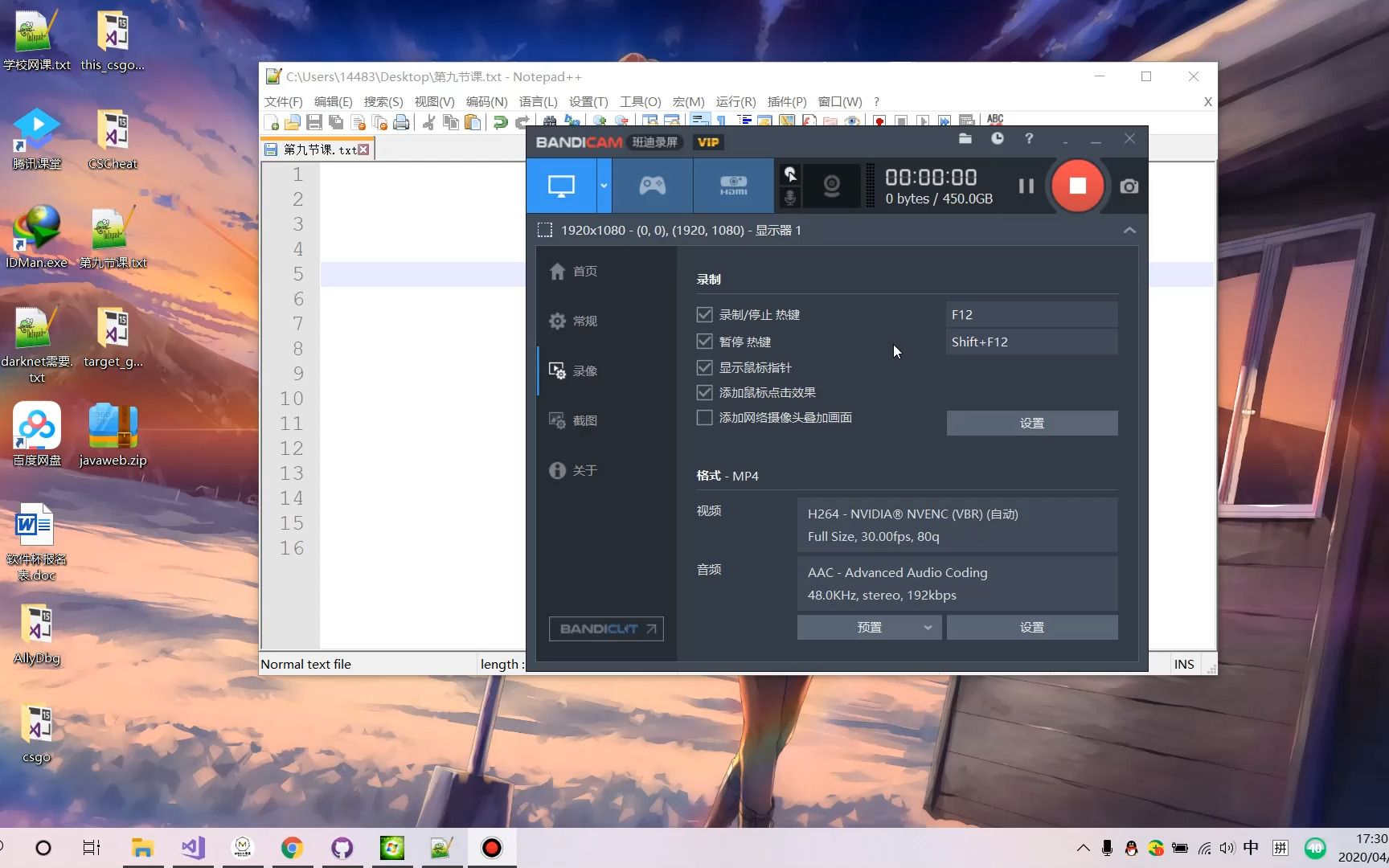Click the 设置 button next to webcam overlay

(x=1031, y=423)
